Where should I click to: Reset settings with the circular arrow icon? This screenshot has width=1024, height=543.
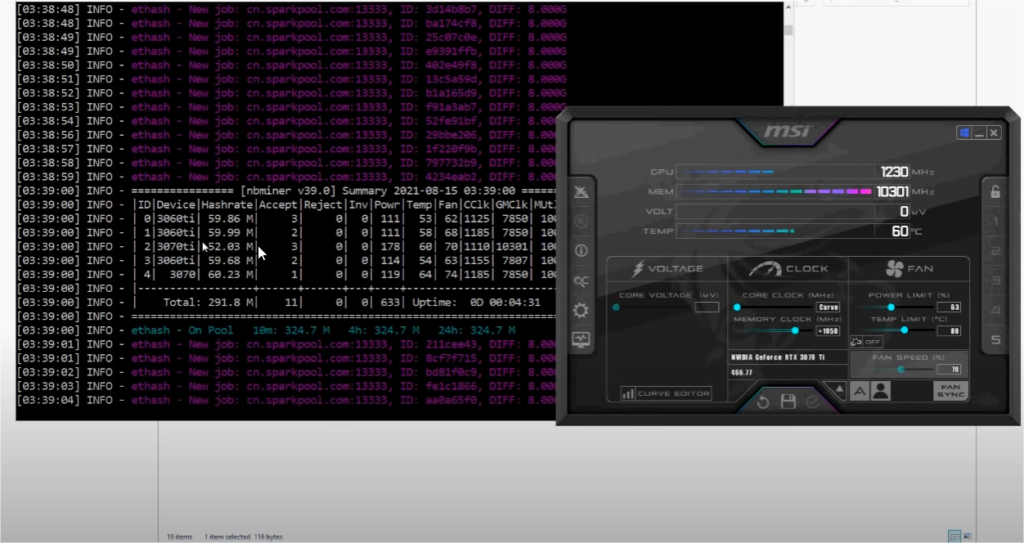(763, 402)
